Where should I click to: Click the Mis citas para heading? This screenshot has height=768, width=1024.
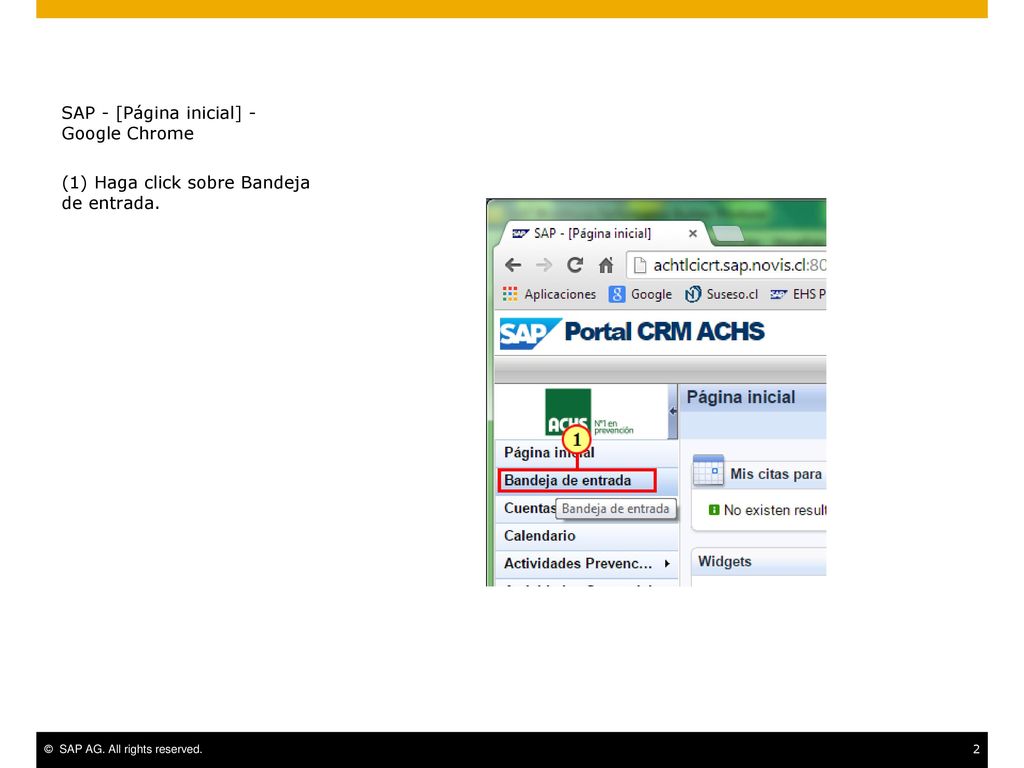[776, 474]
